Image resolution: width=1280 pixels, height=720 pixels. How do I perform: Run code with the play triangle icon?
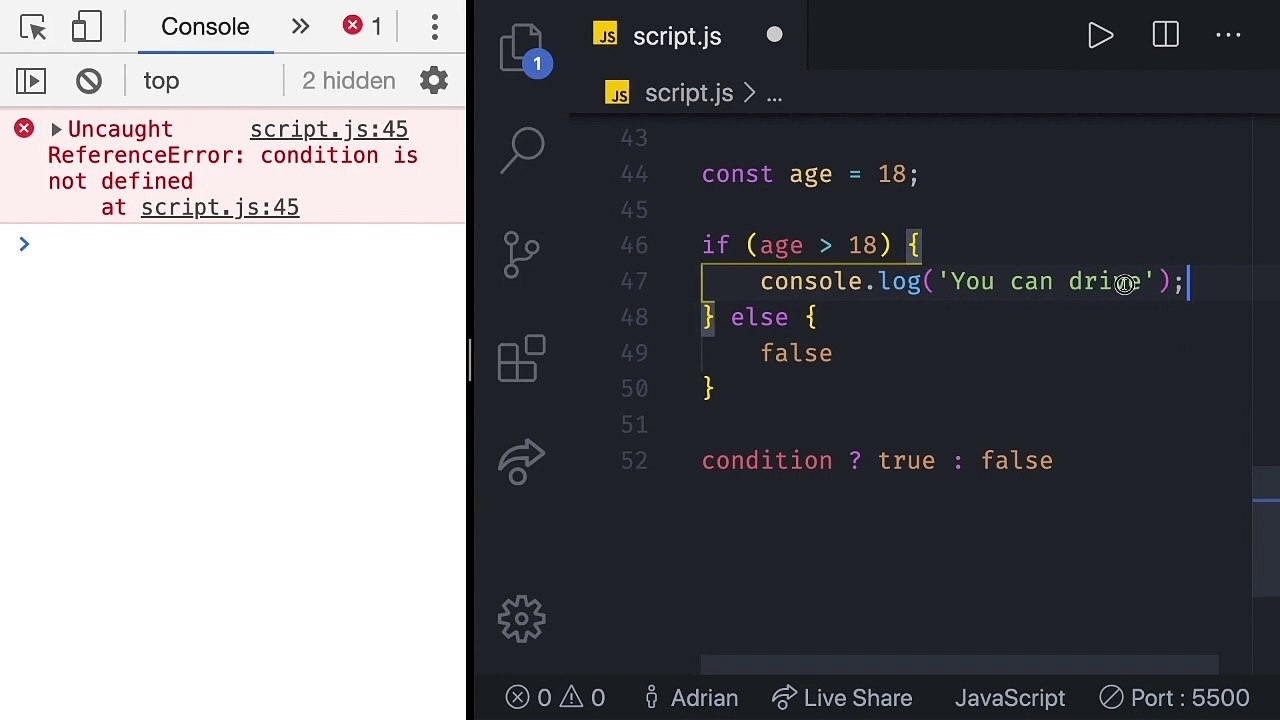point(1100,36)
